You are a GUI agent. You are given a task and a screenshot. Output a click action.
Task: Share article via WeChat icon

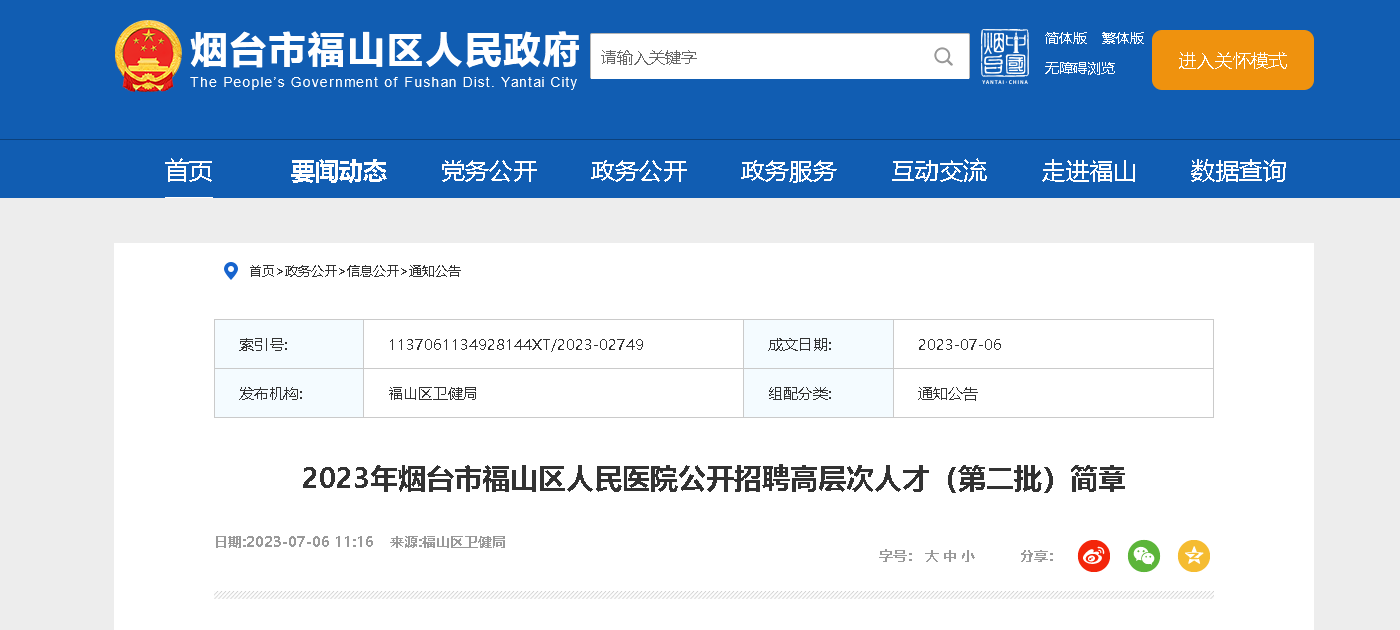[1144, 556]
